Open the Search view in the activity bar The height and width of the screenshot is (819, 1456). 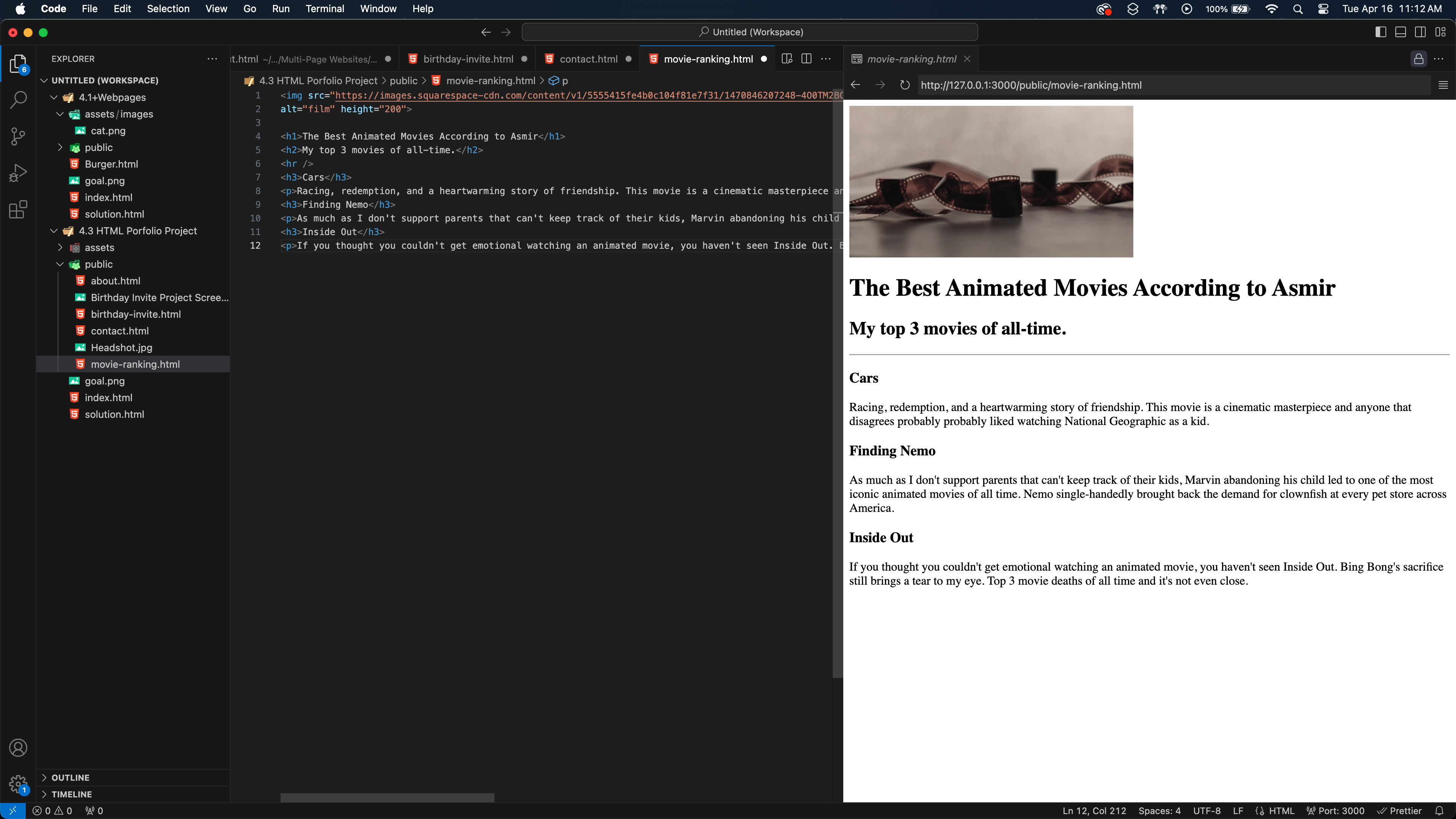coord(17,99)
